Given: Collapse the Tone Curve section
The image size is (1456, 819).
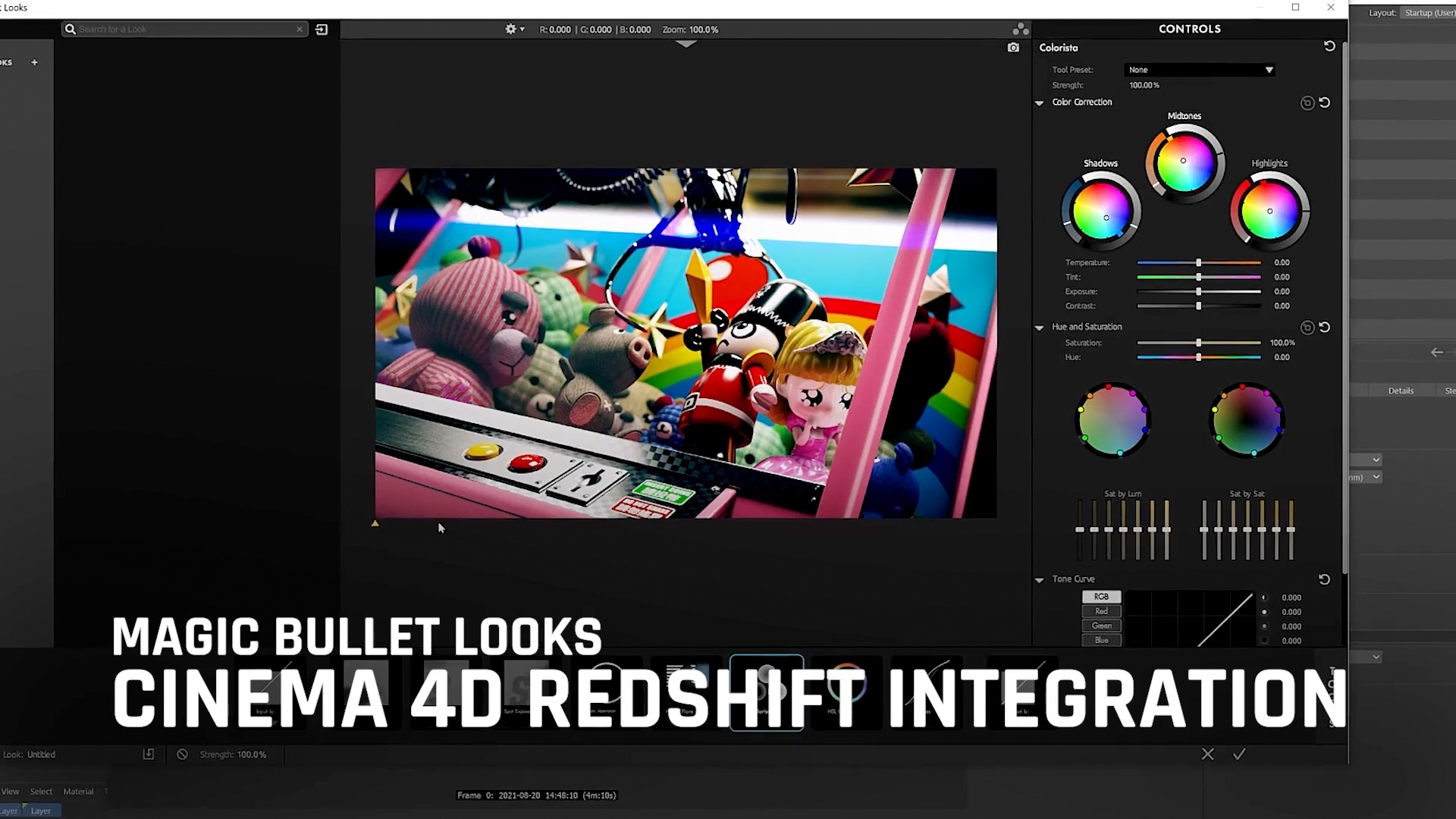Looking at the screenshot, I should pyautogui.click(x=1040, y=579).
